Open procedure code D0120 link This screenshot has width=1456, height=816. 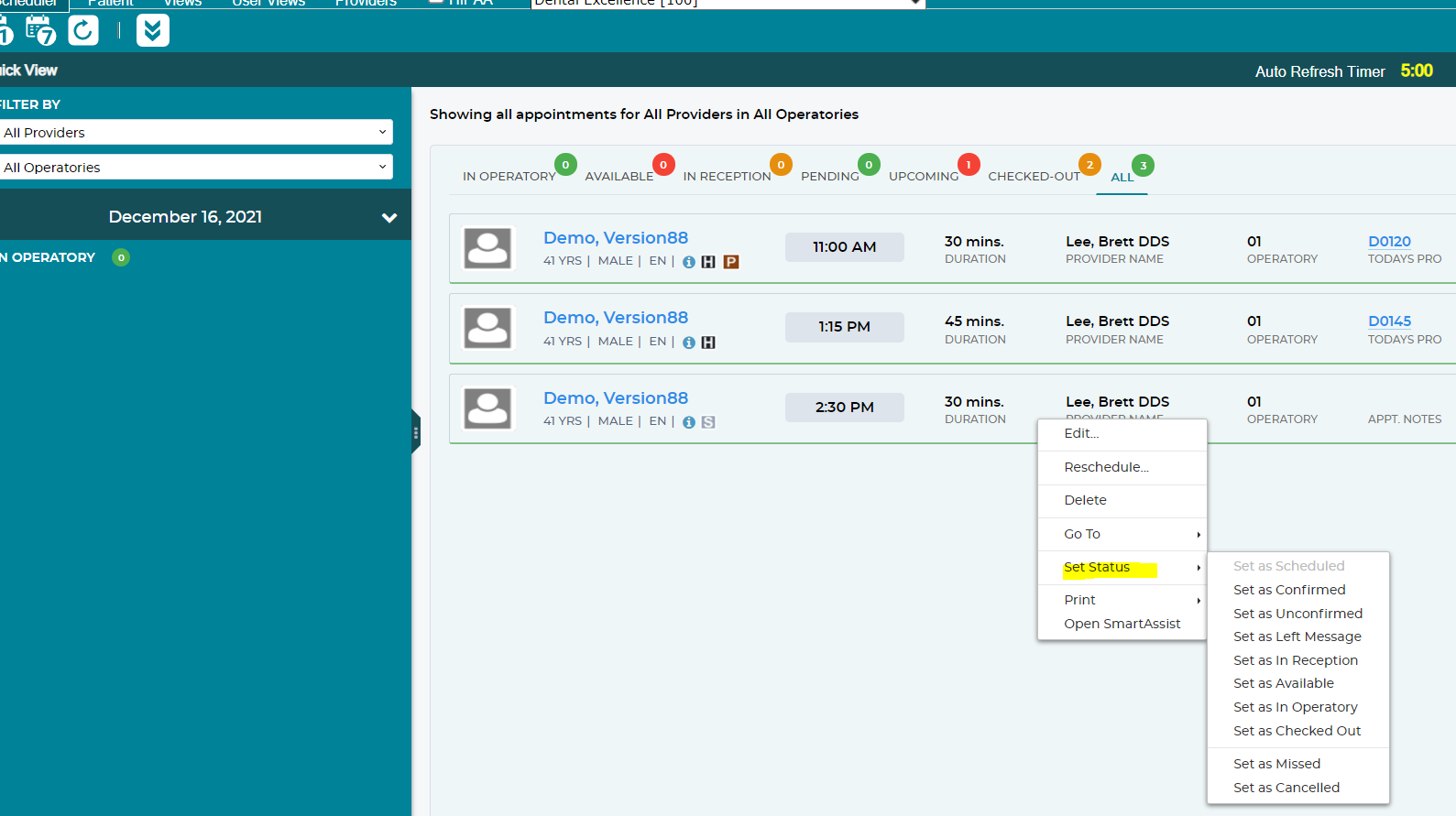1389,242
